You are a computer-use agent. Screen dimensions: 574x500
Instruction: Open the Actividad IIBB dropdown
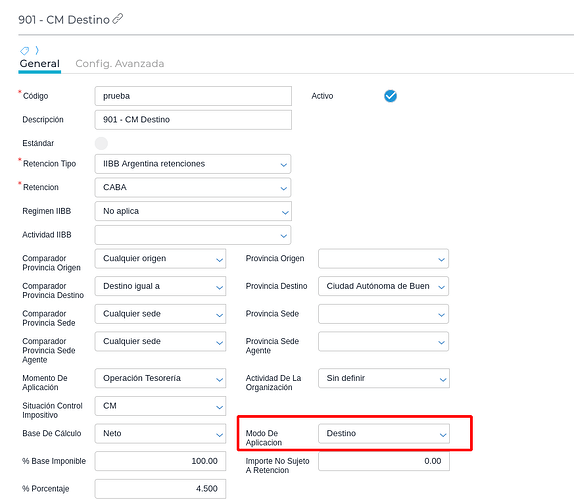coord(193,235)
